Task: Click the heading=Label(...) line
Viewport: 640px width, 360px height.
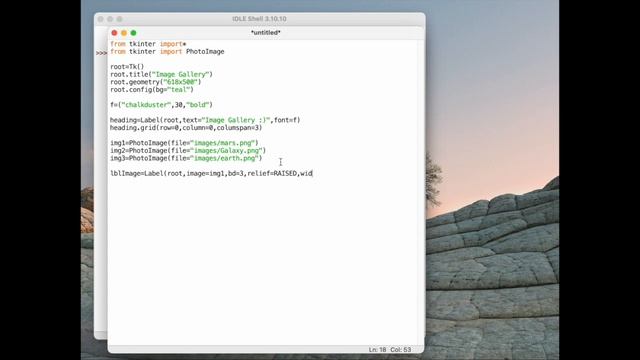Action: (205, 120)
